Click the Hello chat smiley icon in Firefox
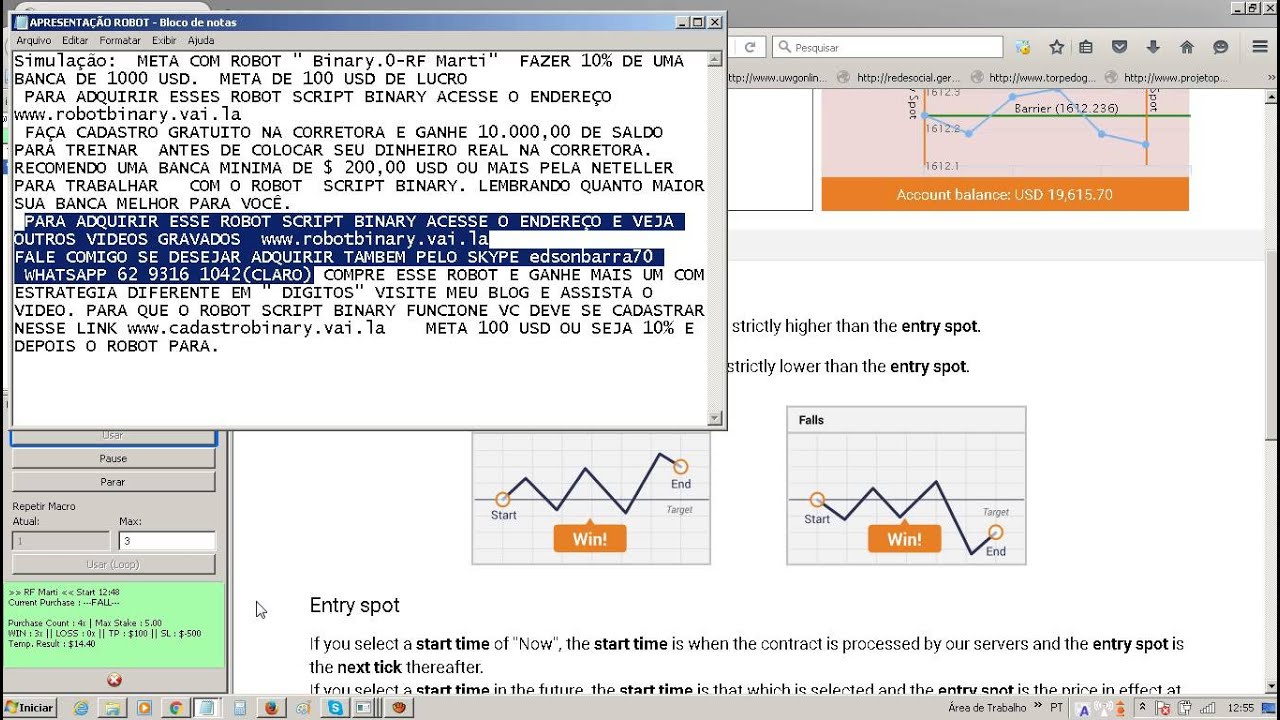This screenshot has width=1280, height=720. pos(1220,47)
